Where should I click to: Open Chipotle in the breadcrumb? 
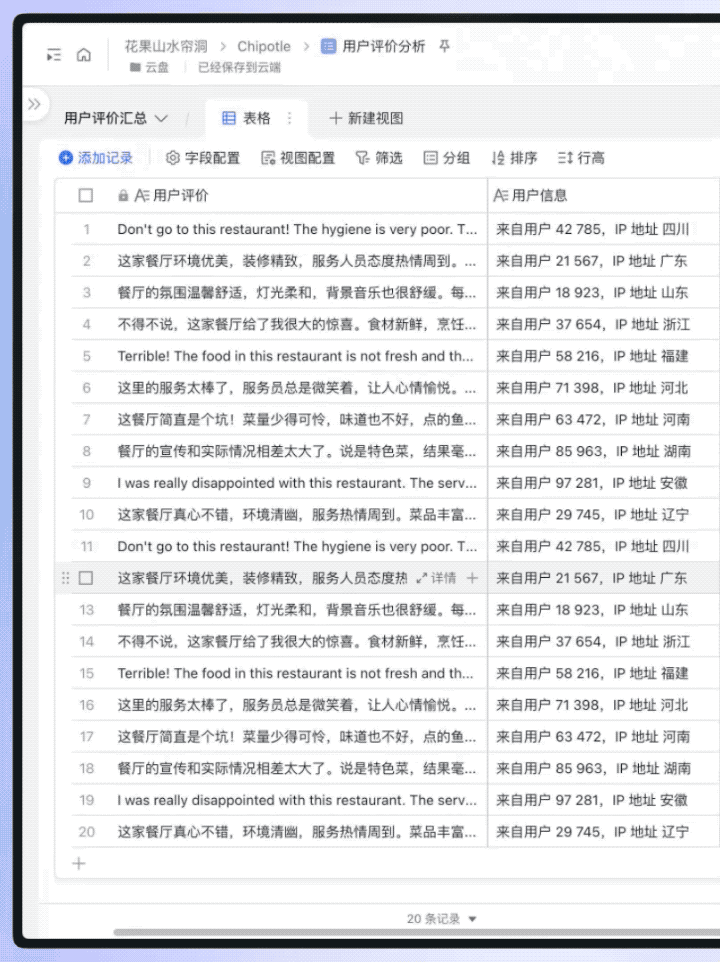[x=264, y=46]
